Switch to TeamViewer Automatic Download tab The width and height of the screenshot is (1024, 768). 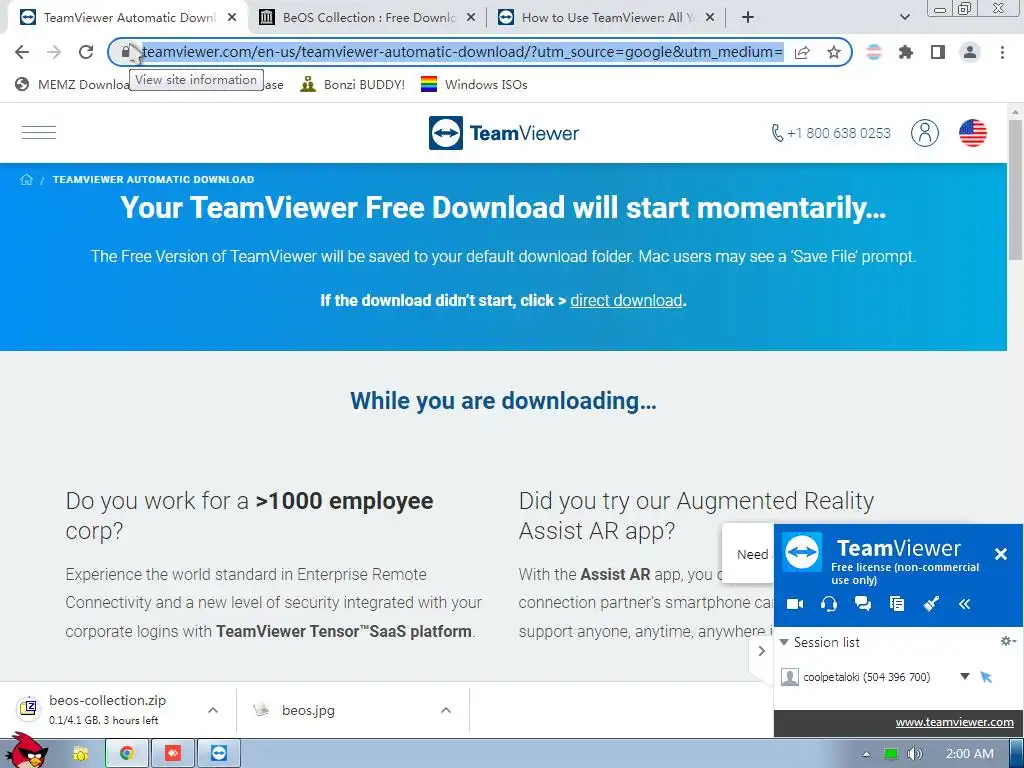coord(128,18)
